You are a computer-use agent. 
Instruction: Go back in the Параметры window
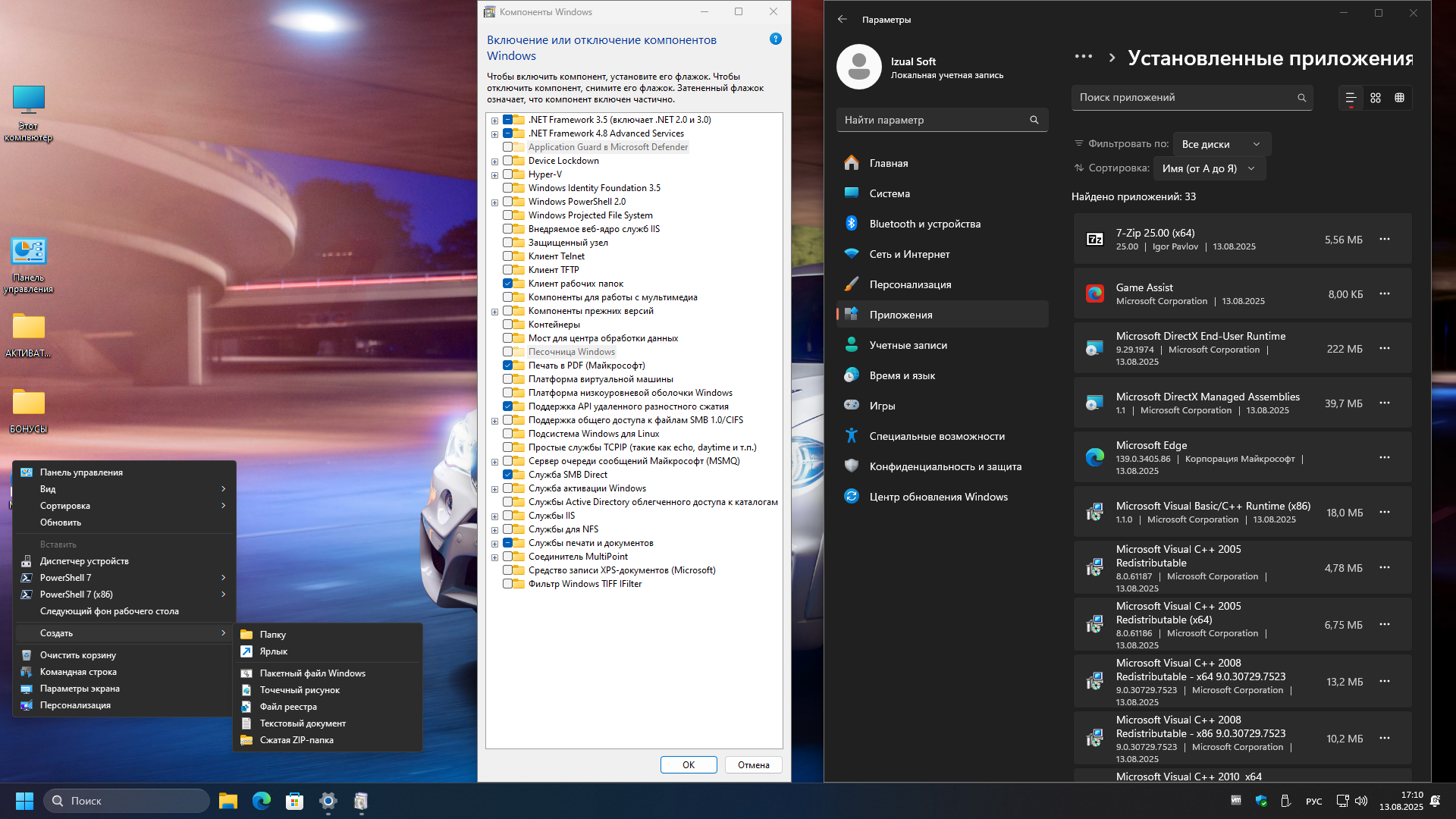click(x=843, y=19)
